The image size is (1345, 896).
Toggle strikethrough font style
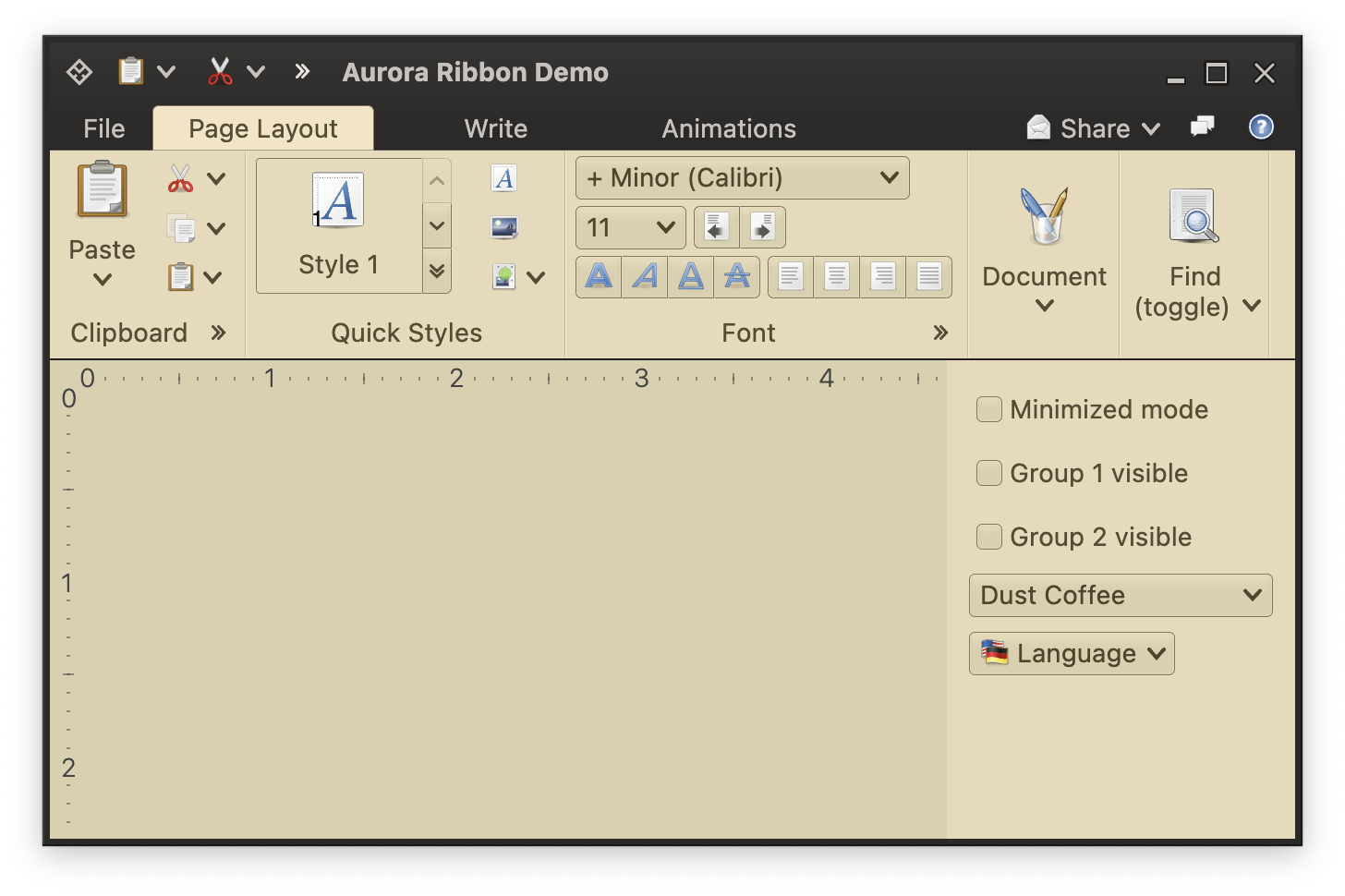[x=737, y=276]
